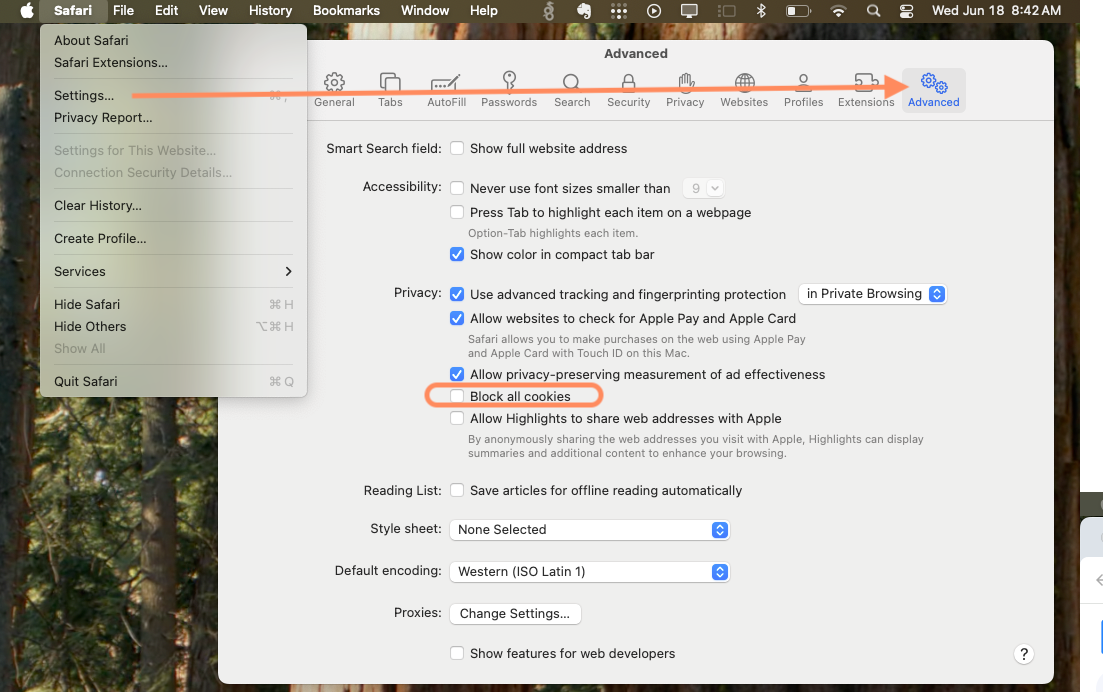Open the Privacy settings pane

coord(685,90)
